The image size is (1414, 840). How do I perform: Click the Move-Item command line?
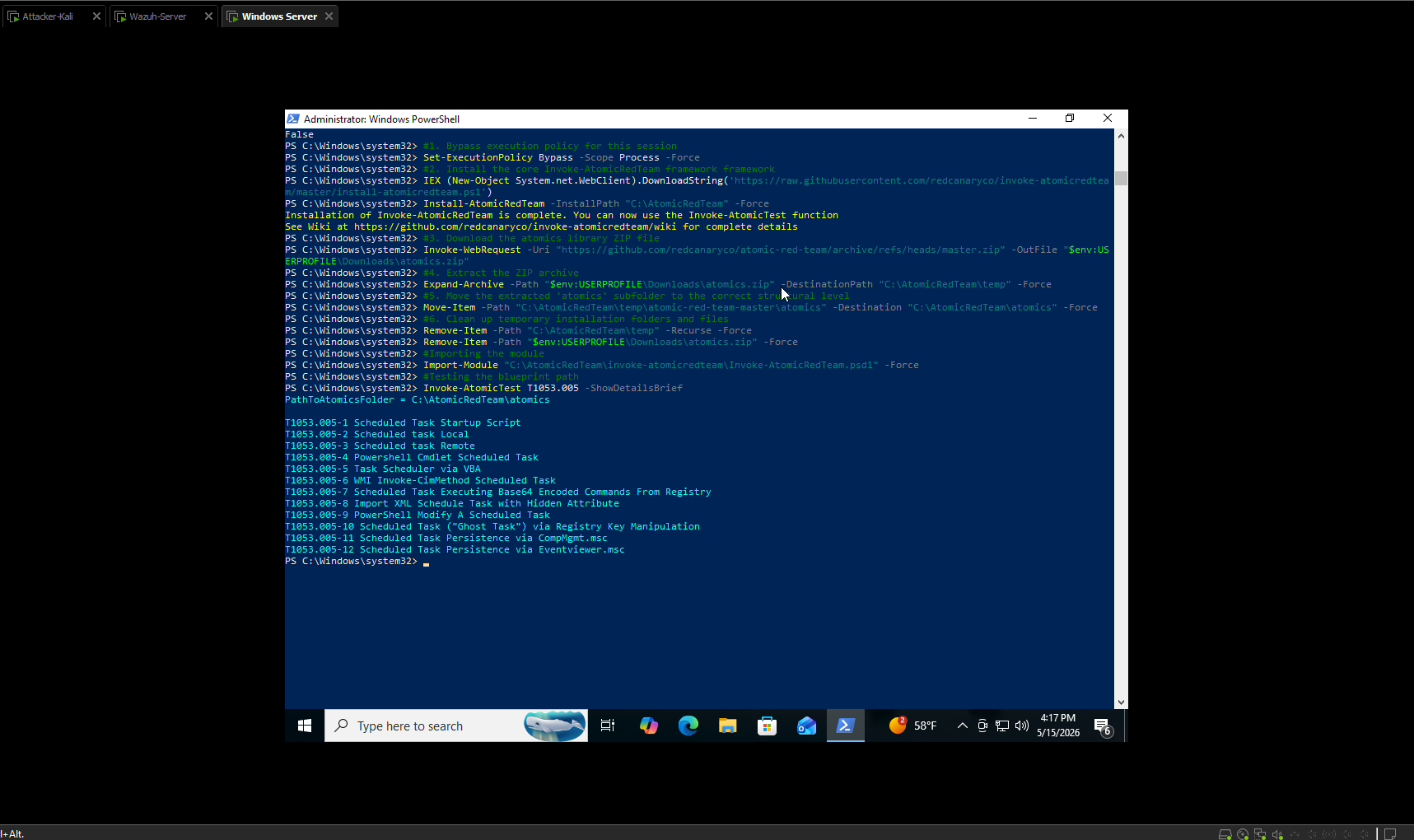(x=760, y=307)
